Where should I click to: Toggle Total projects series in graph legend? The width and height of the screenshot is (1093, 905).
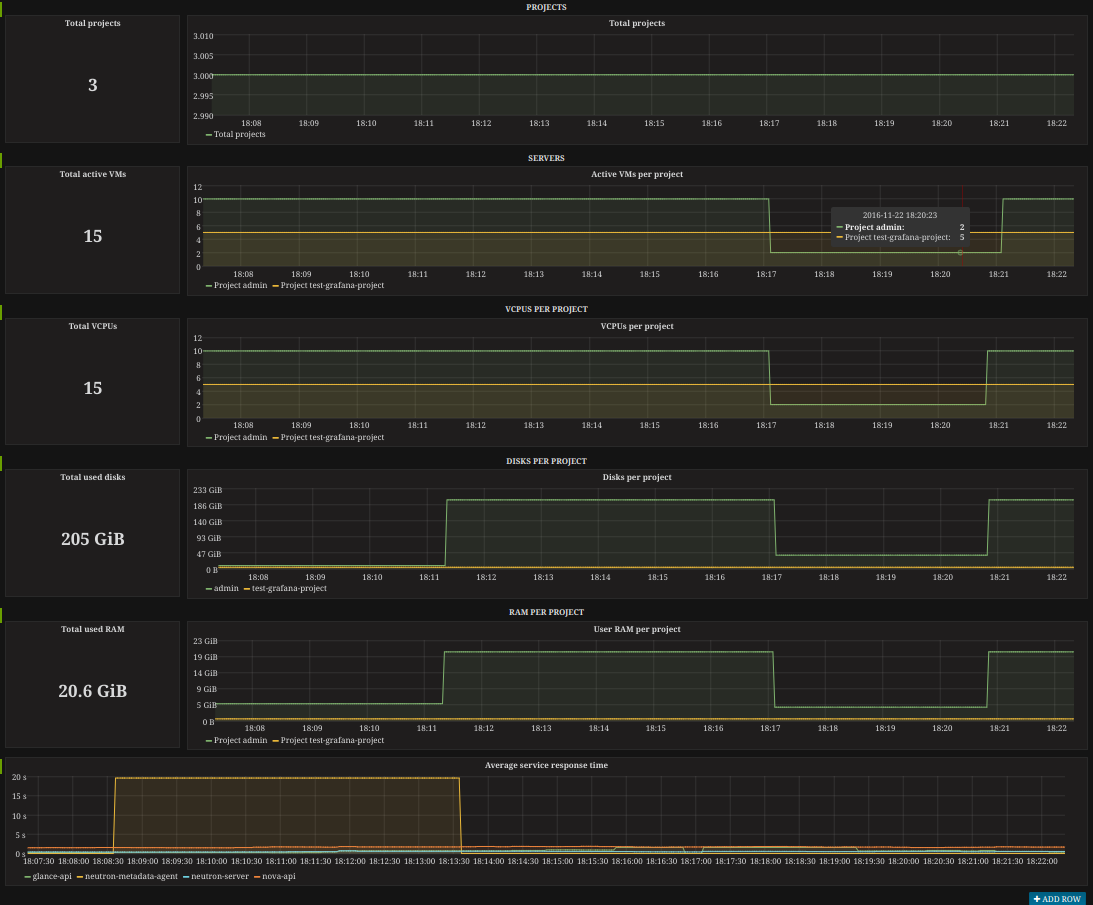pyautogui.click(x=239, y=134)
